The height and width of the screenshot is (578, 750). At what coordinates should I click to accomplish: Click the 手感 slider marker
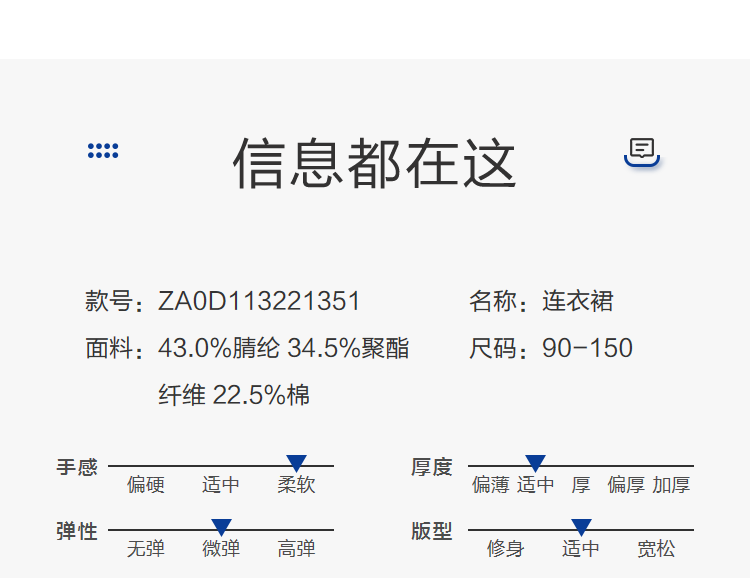click(x=296, y=463)
